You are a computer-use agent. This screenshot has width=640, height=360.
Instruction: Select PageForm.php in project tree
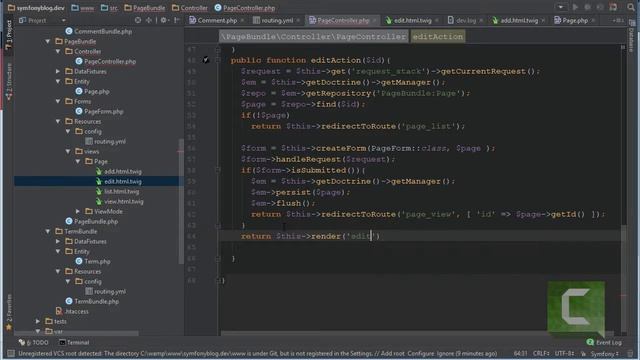[99, 111]
